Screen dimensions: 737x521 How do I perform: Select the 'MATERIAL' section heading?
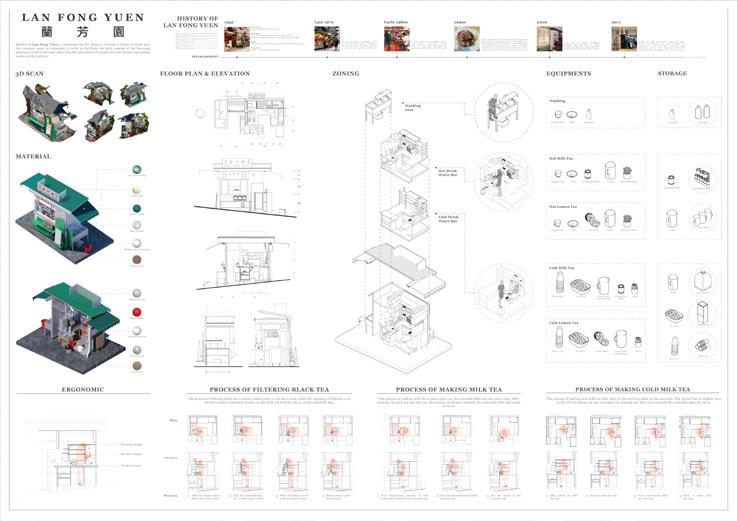33,156
